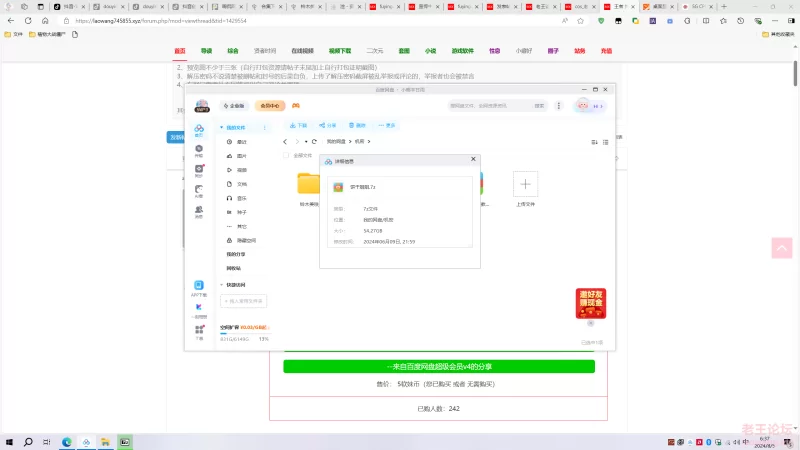Open the sync icon with red dot in sidebar
The width and height of the screenshot is (800, 450).
click(x=199, y=170)
